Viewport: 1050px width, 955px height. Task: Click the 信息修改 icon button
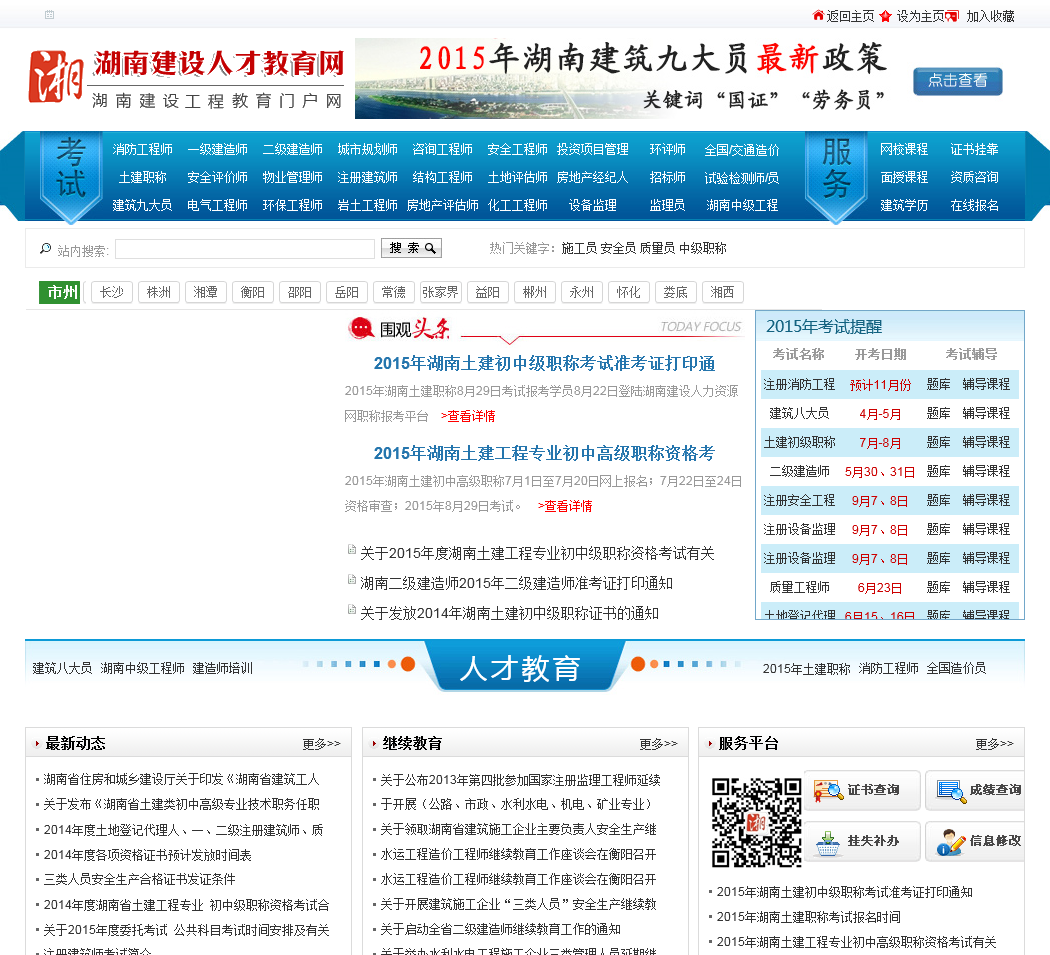click(x=975, y=841)
